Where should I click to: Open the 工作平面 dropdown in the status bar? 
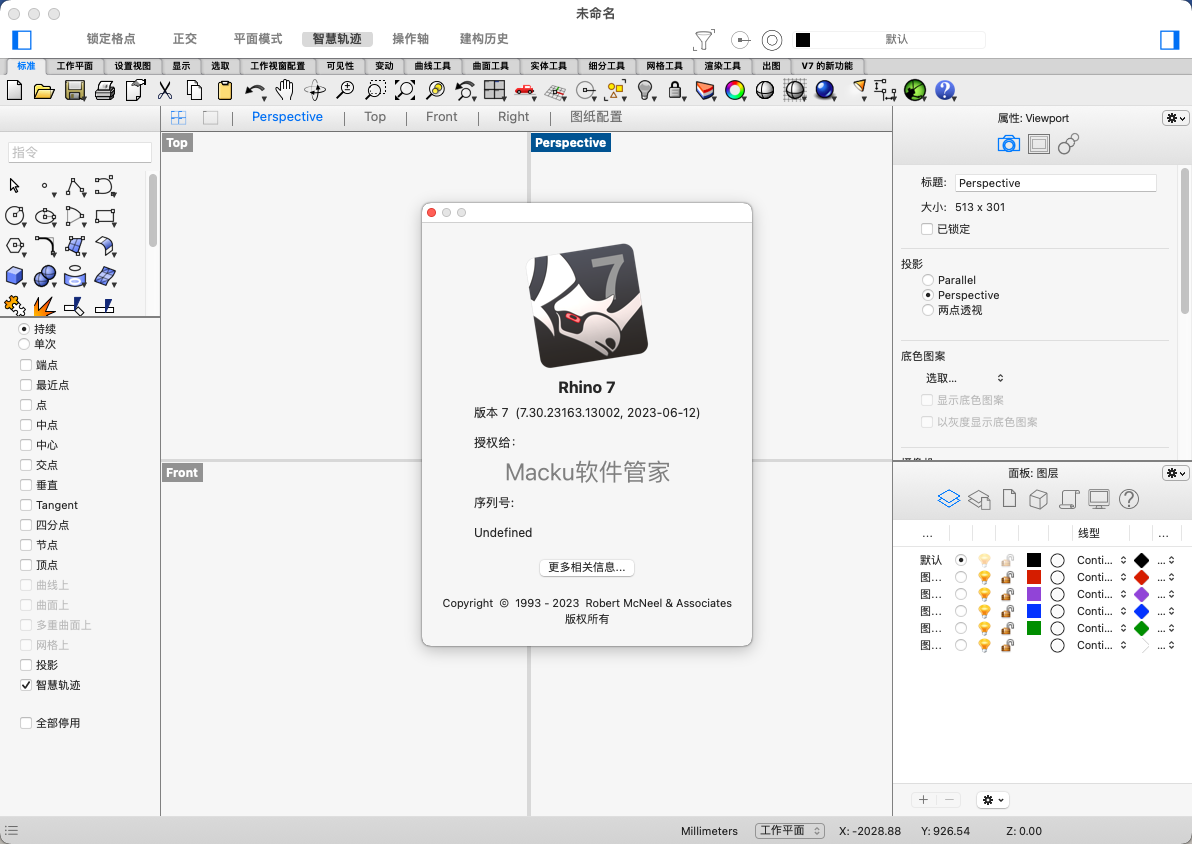click(x=790, y=831)
